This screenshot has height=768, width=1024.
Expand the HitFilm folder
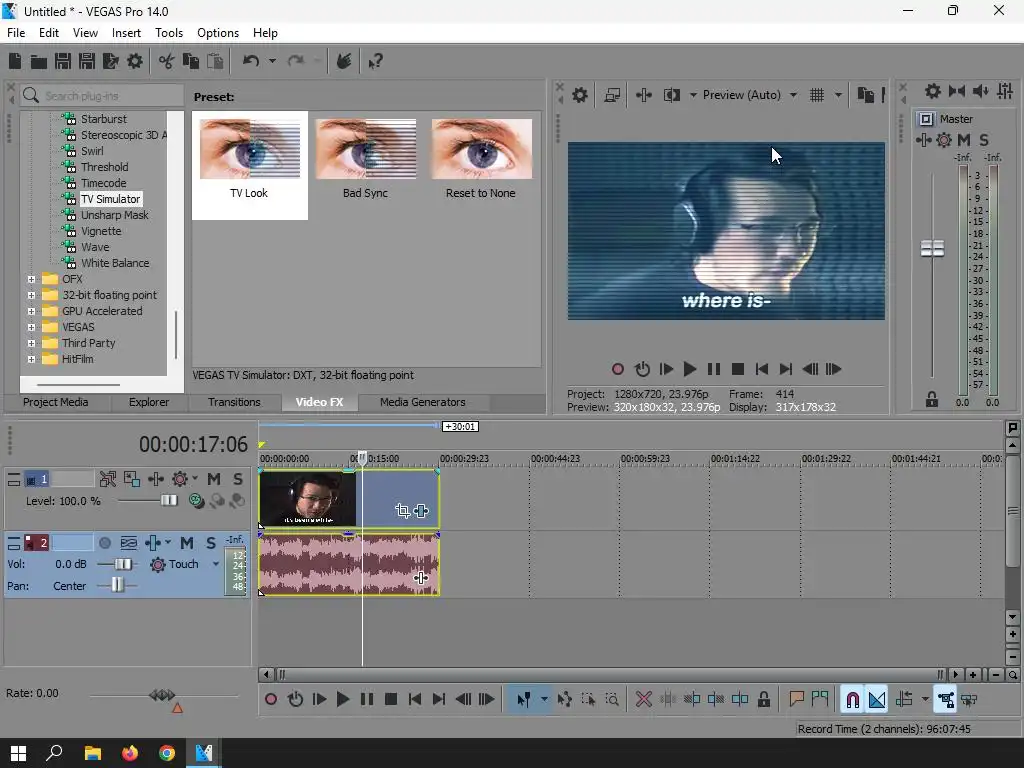(31, 359)
